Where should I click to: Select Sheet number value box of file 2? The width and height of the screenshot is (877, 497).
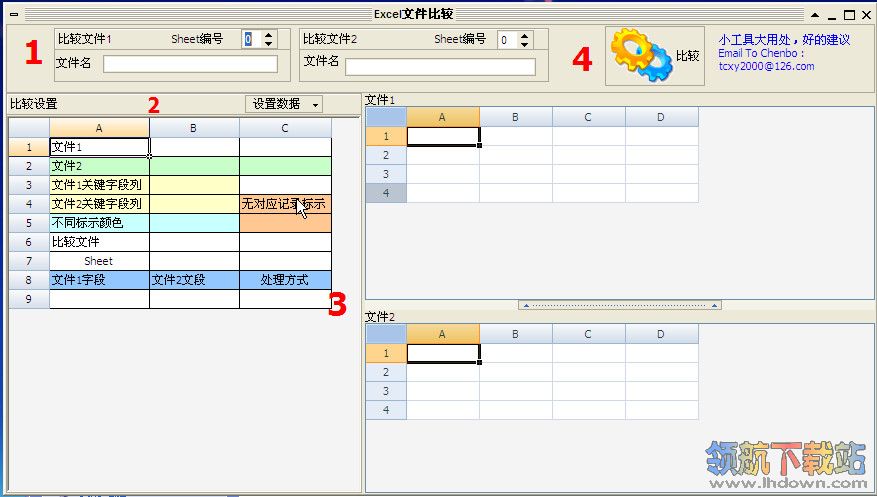(507, 40)
